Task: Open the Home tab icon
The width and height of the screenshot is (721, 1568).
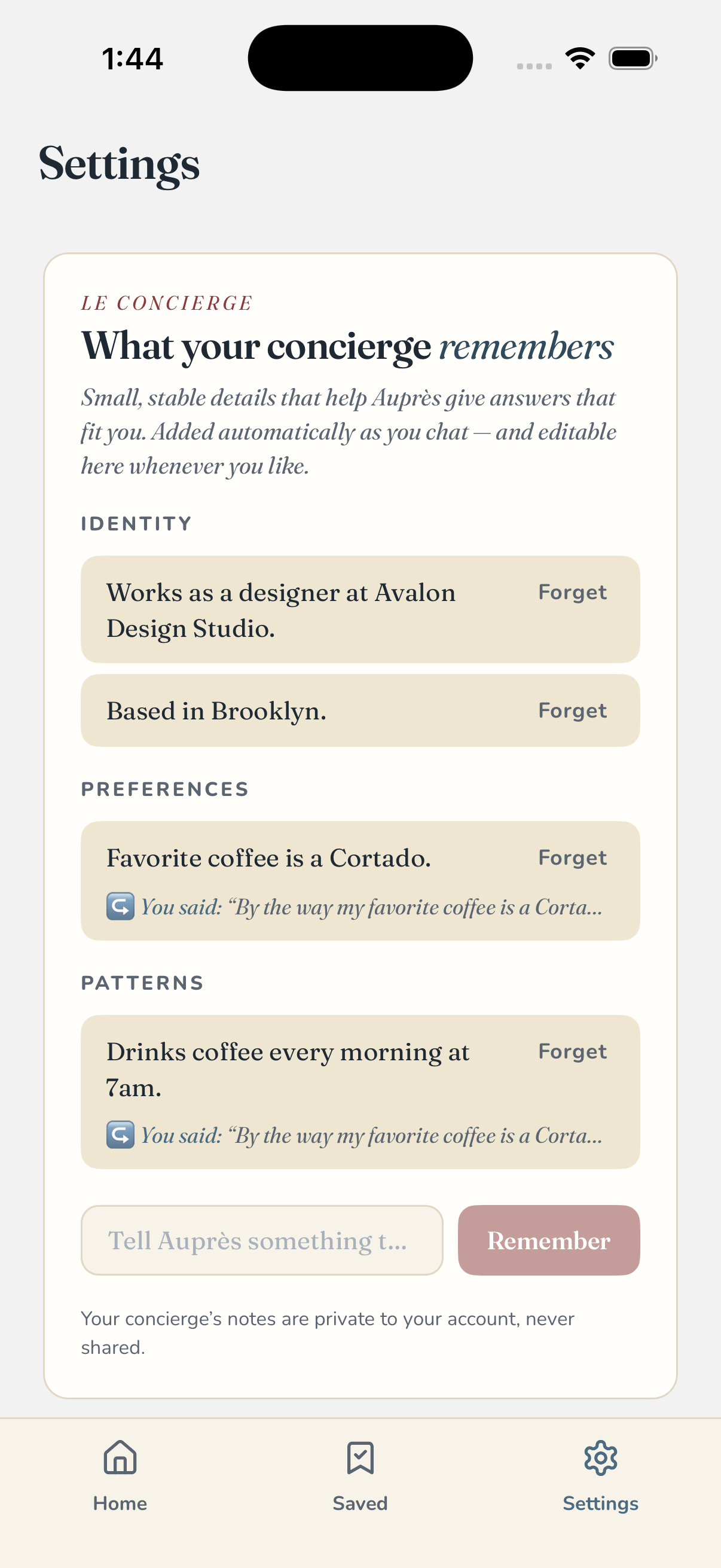Action: click(120, 1457)
